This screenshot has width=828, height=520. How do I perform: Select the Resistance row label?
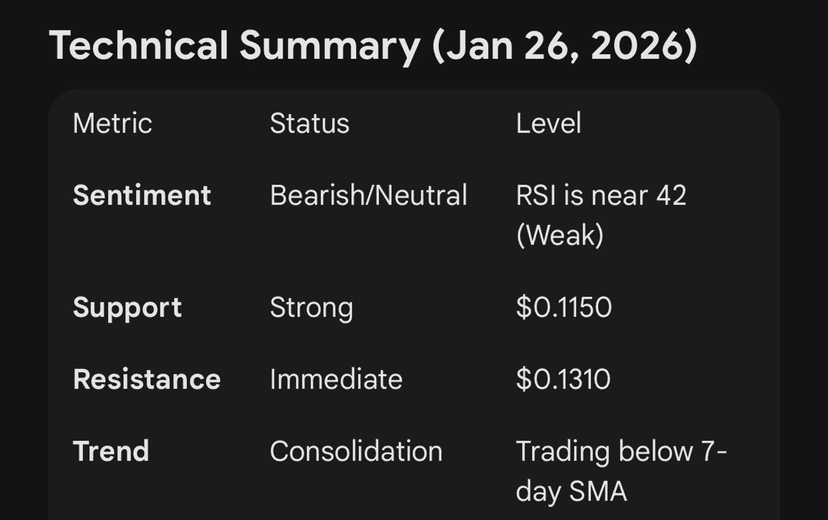point(147,379)
